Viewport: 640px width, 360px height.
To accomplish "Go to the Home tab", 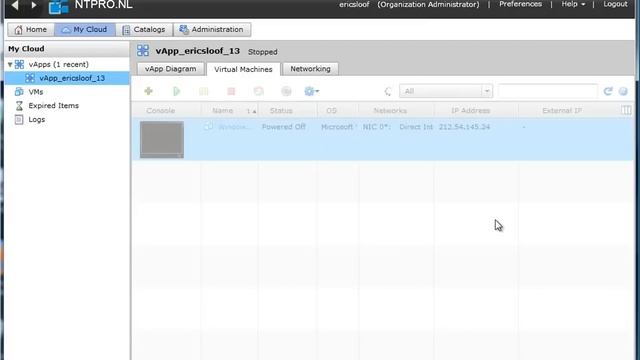I will pos(31,29).
